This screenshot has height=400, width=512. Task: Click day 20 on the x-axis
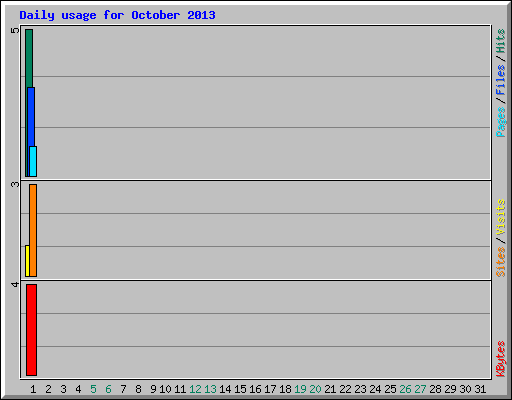click(315, 389)
